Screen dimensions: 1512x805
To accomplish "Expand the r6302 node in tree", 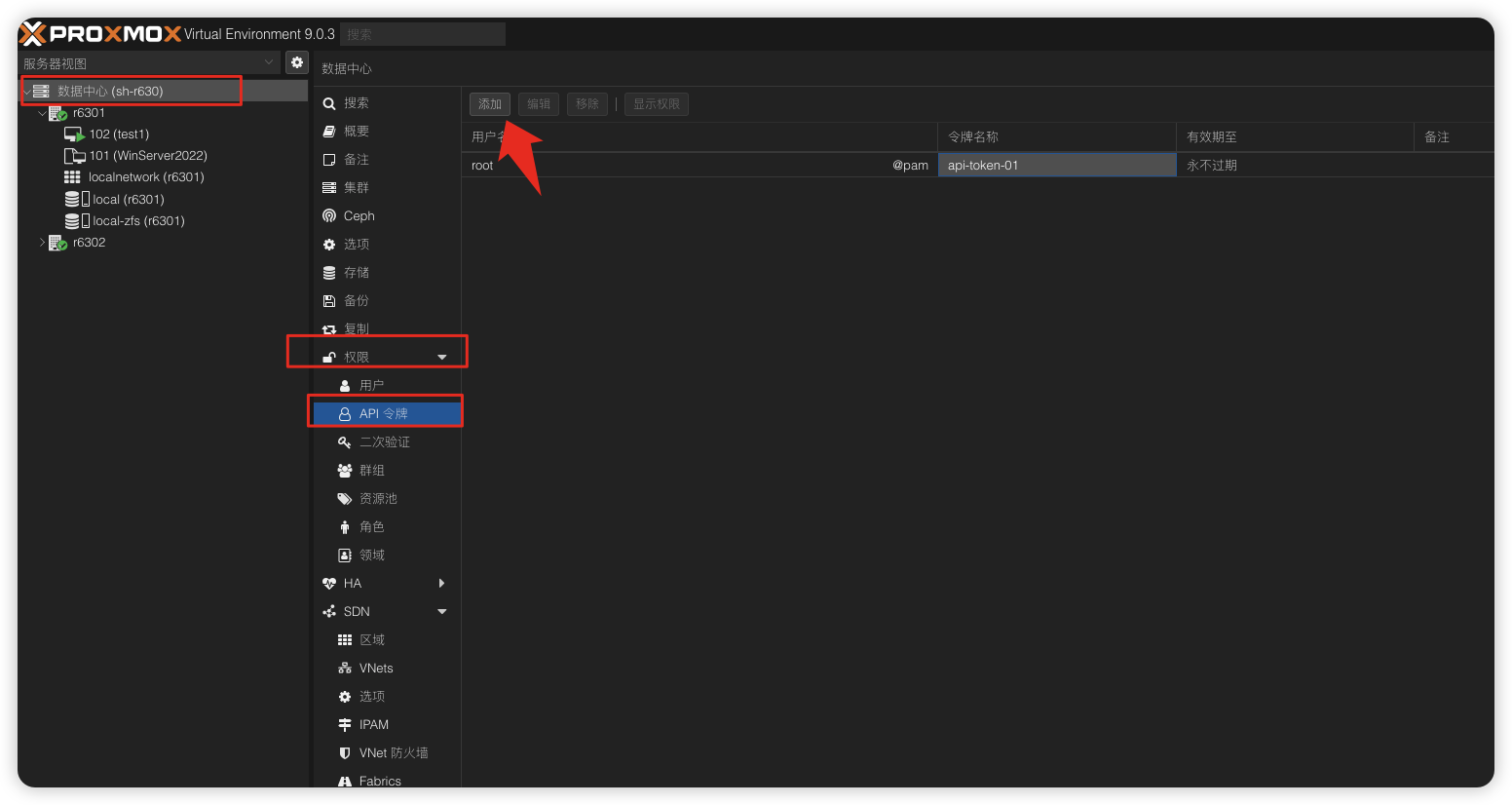I will tap(42, 243).
